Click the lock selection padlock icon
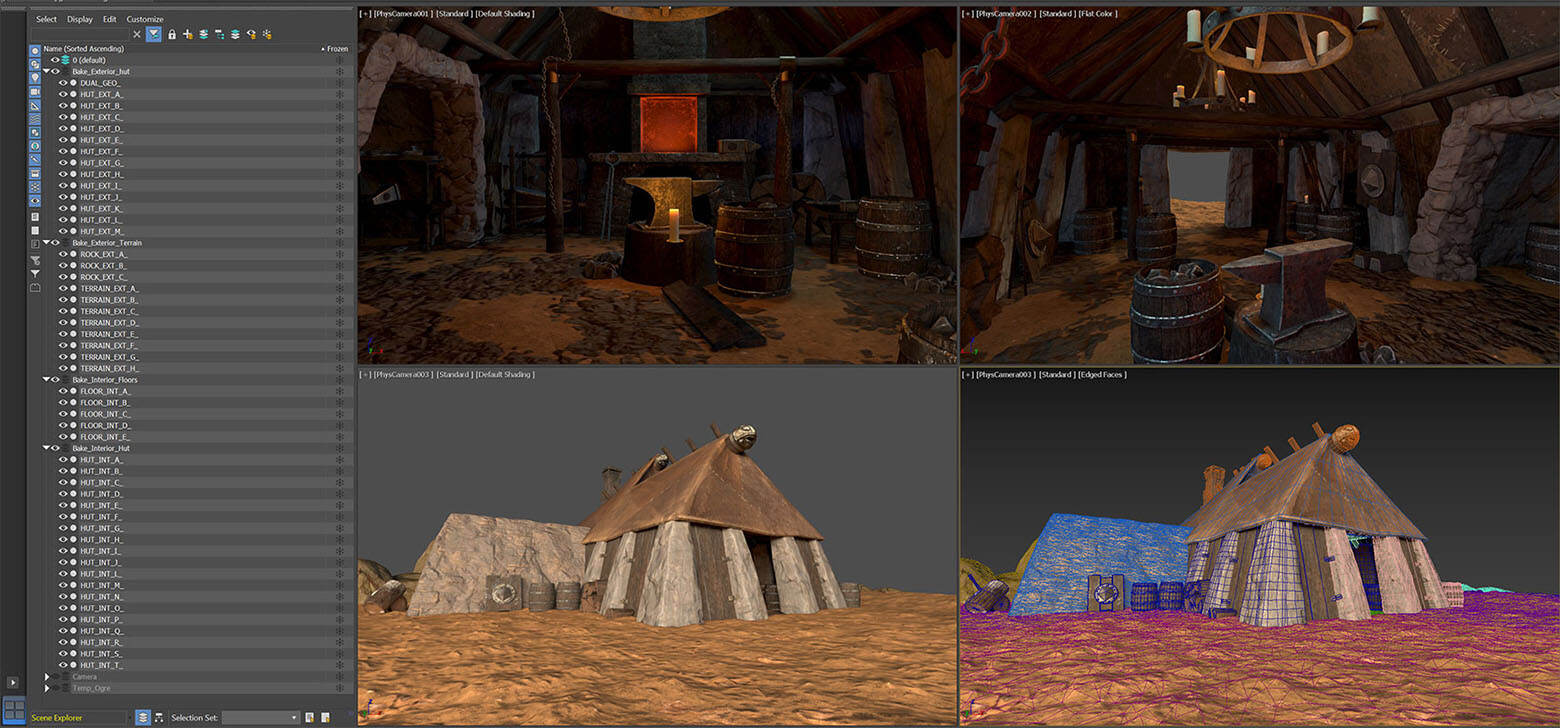 pyautogui.click(x=172, y=34)
